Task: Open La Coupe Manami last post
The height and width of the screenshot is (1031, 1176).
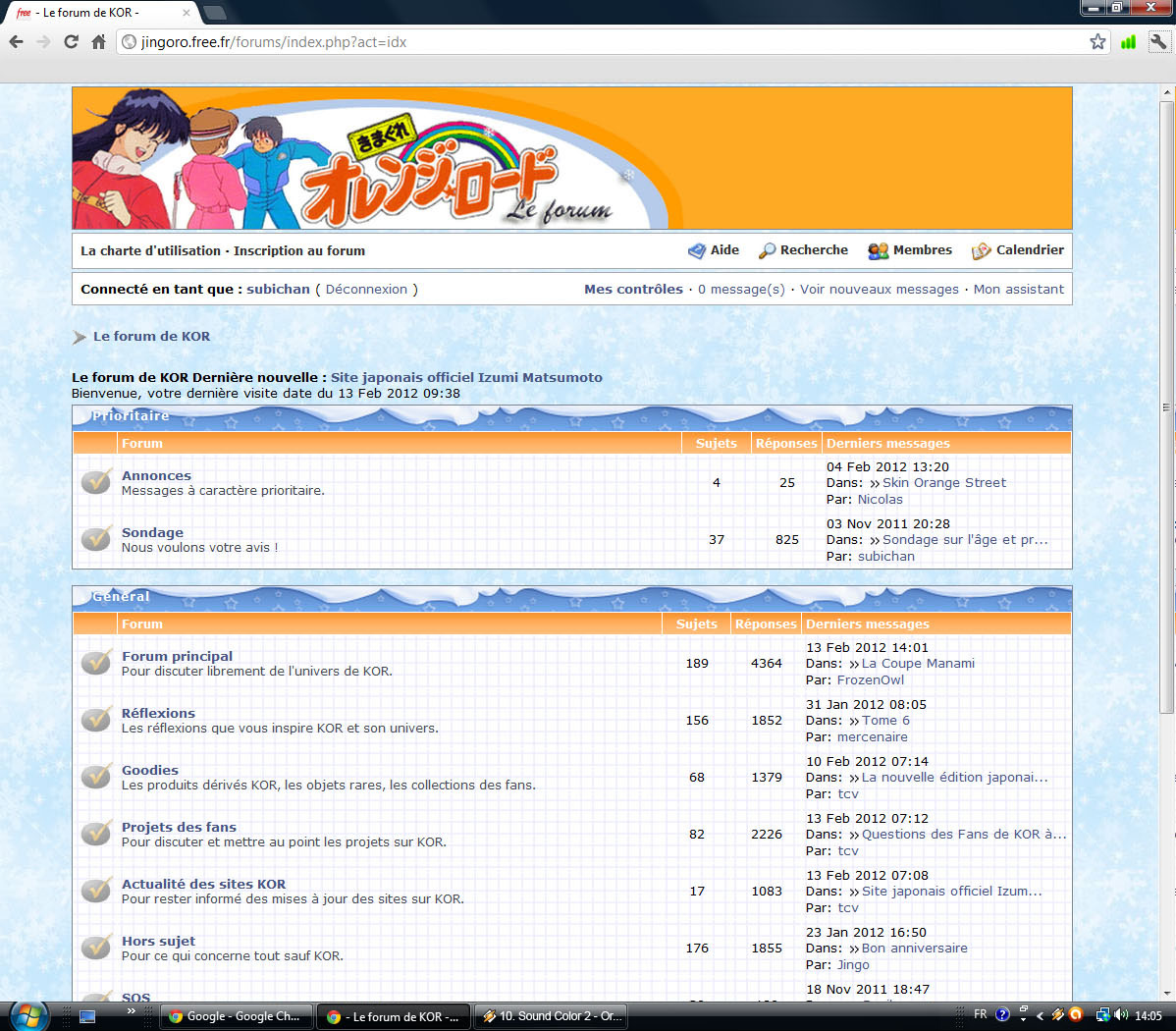Action: pos(918,664)
